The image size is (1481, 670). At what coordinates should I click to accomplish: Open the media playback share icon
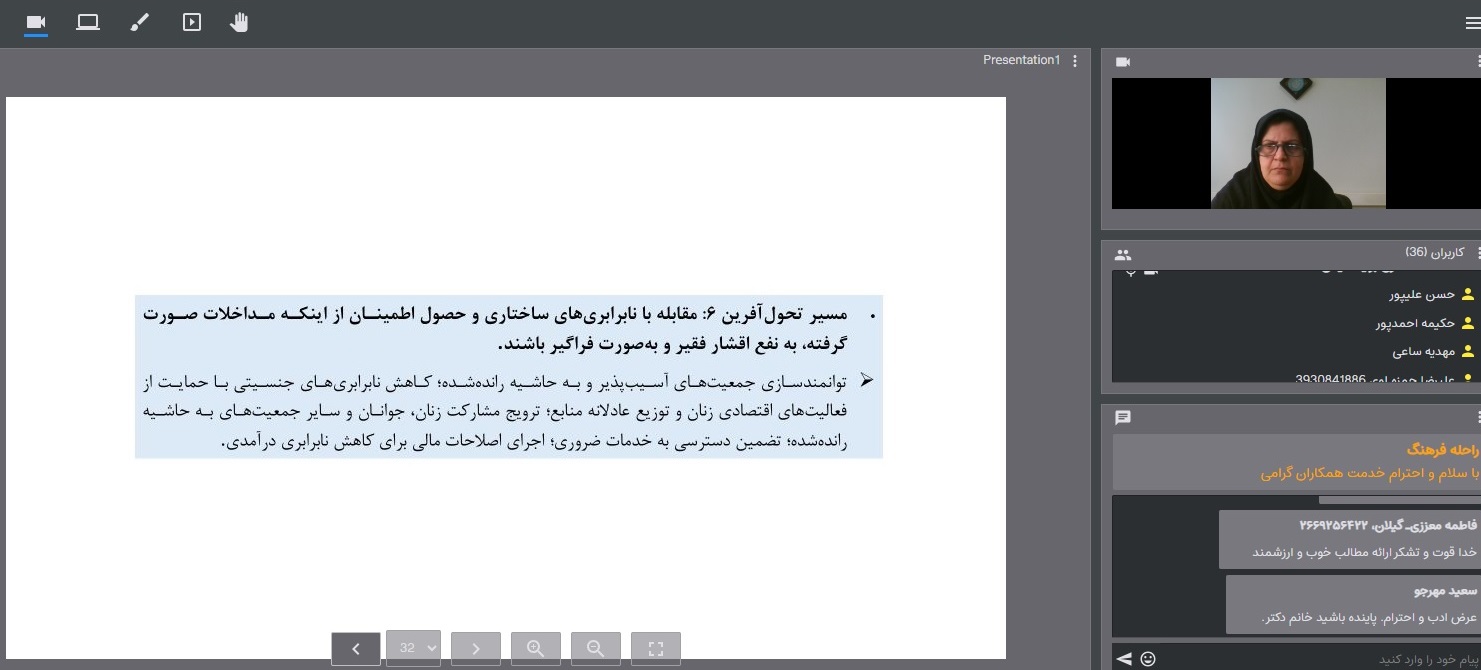pos(192,22)
